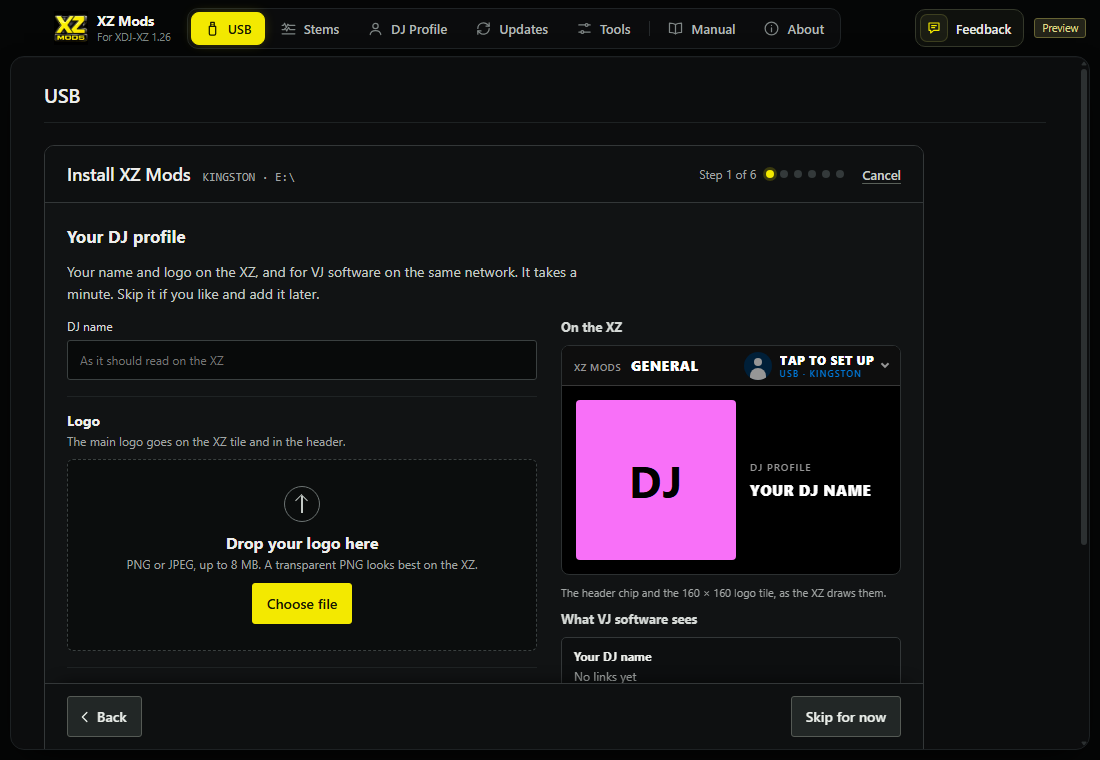Click the 'TAP TO SET UP' label
Viewport: 1100px width, 760px height.
[826, 360]
